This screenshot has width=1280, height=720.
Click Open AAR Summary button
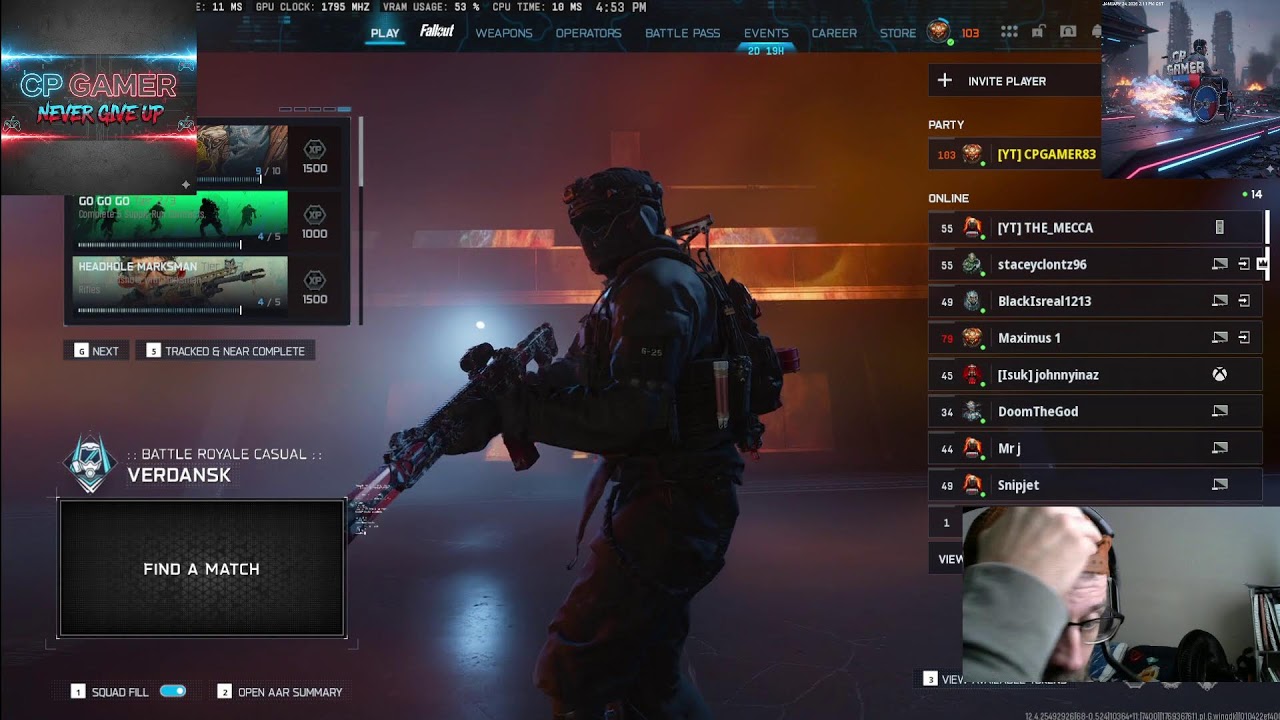tap(280, 692)
